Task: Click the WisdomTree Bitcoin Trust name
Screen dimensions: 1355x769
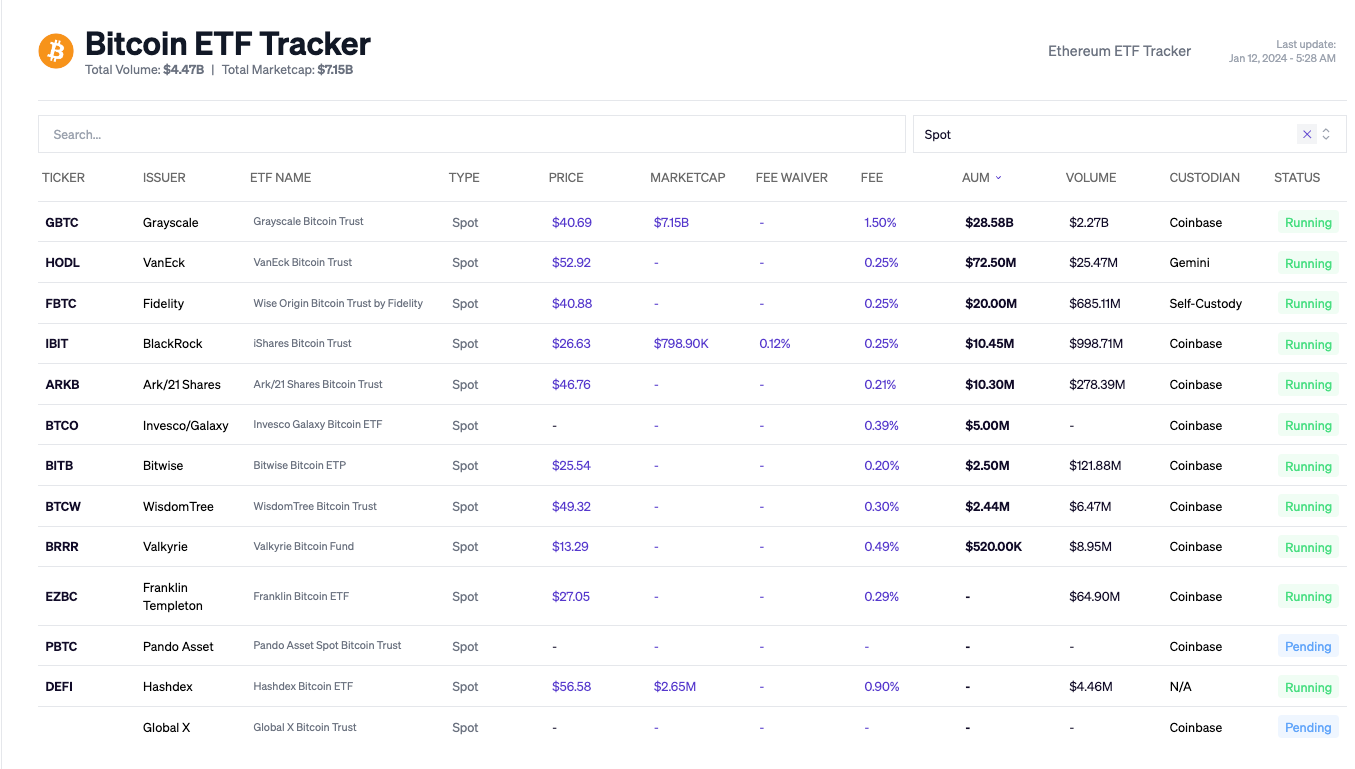Action: [315, 507]
